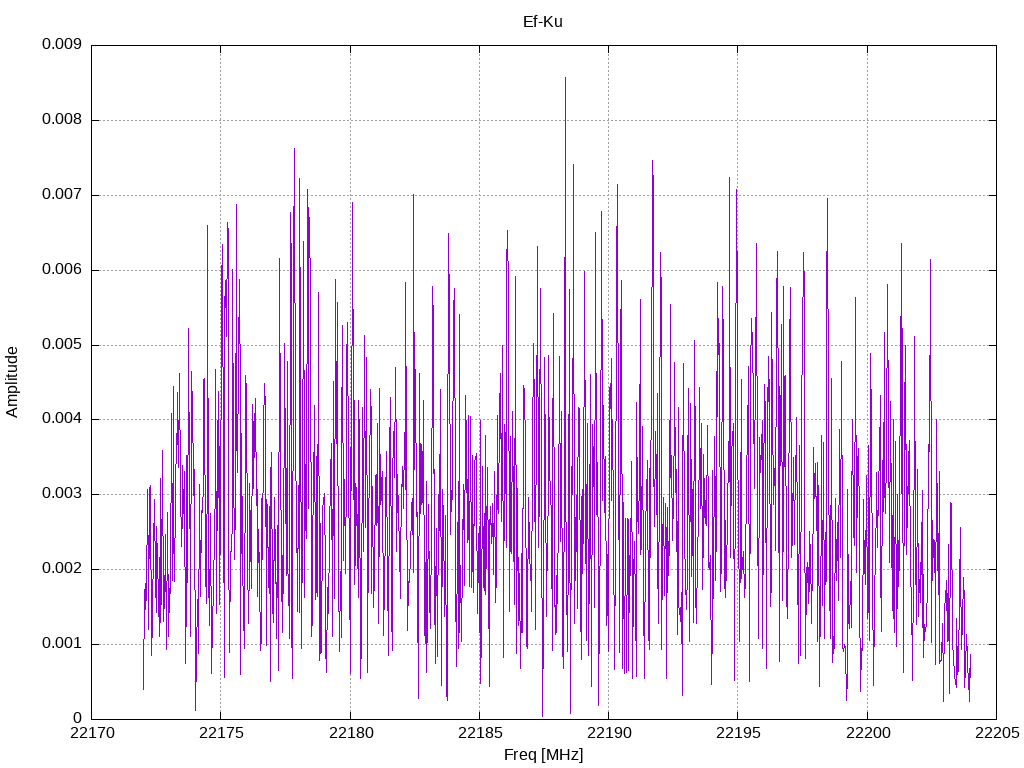Select the x-axis label Freq [MHz]
Screen dimensions: 1024x768
(543, 755)
